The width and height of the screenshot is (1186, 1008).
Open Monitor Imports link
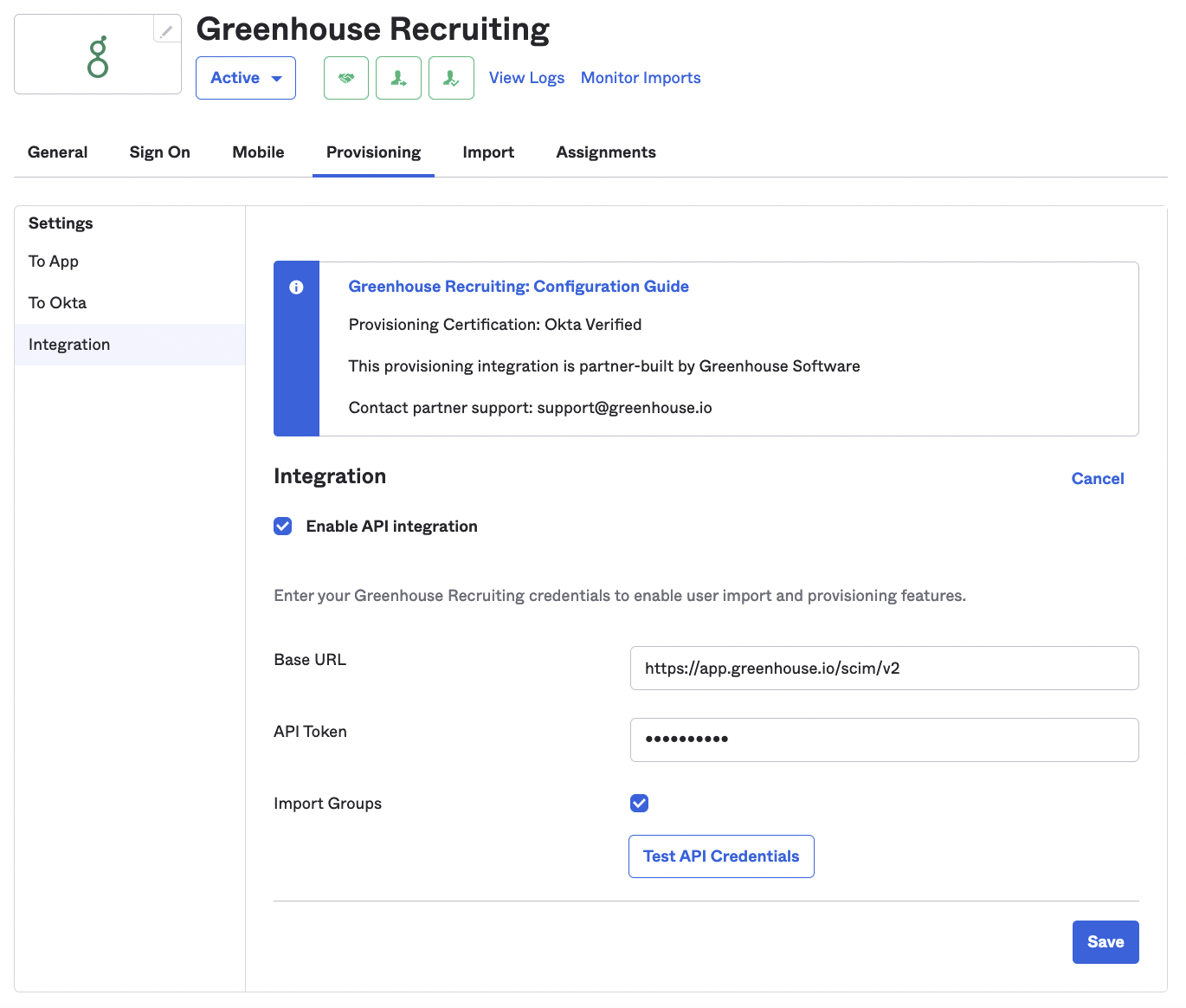coord(641,78)
